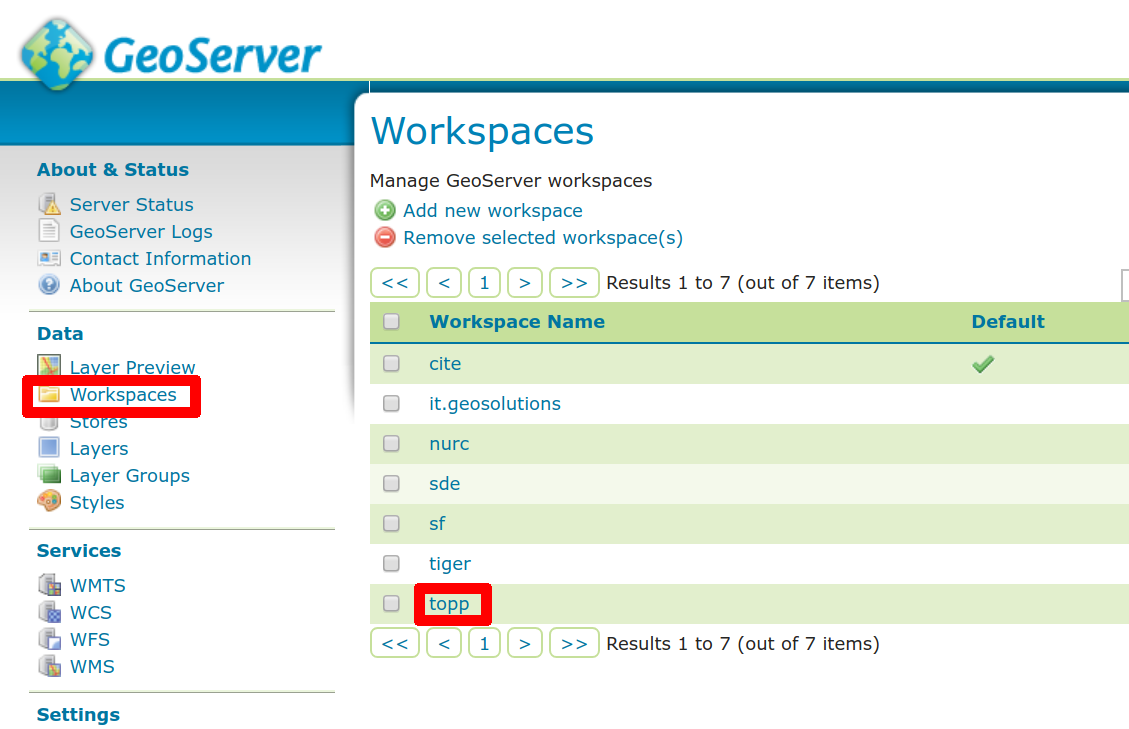The height and width of the screenshot is (729, 1129).
Task: Go to first page in top pager
Action: pyautogui.click(x=395, y=282)
